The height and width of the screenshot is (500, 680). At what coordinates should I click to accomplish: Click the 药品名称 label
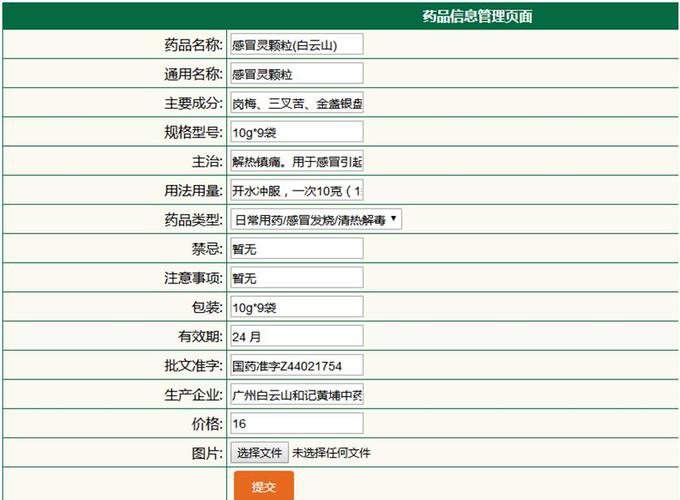[x=193, y=45]
